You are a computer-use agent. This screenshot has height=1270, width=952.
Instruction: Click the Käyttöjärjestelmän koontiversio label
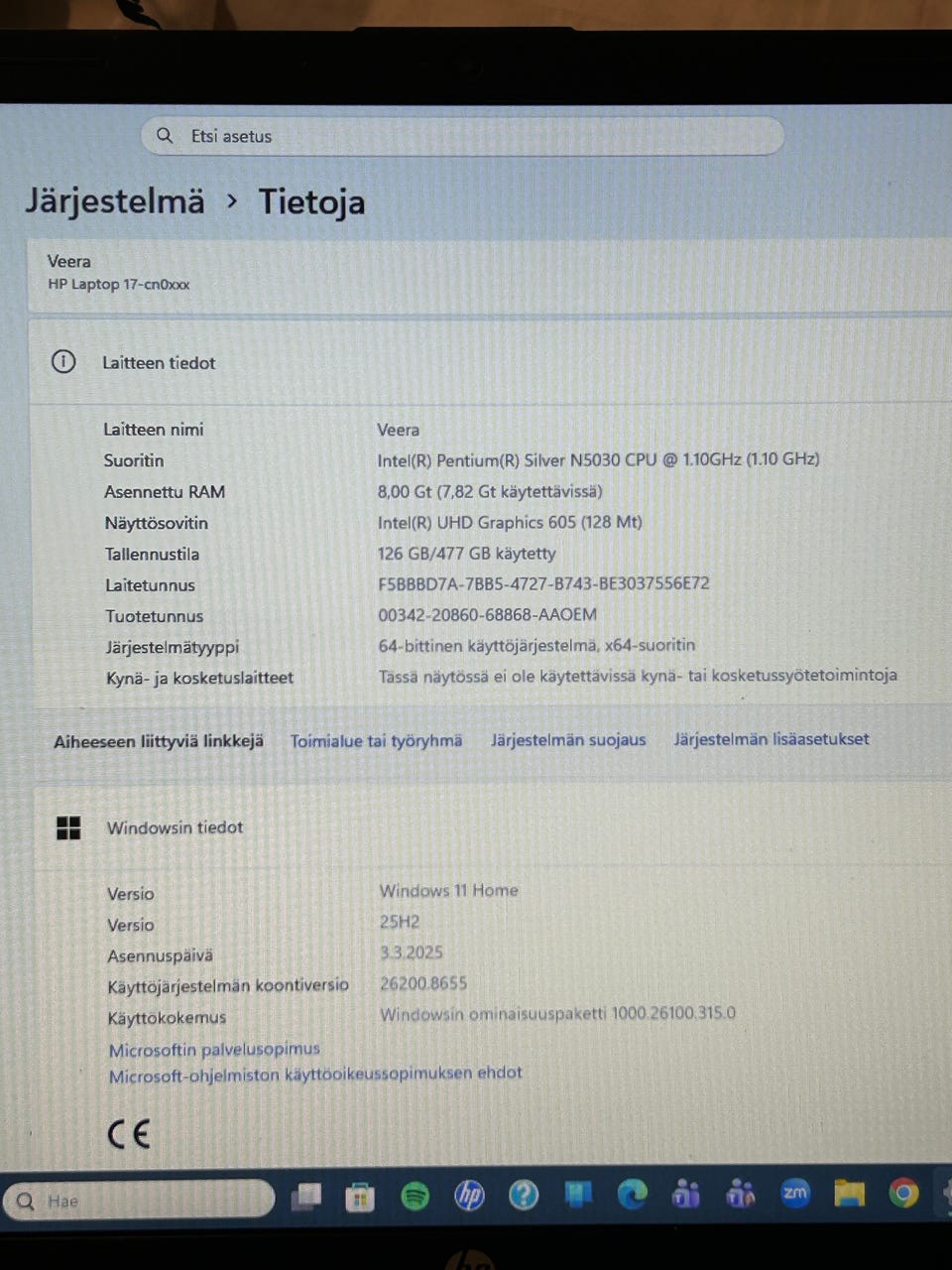(x=228, y=986)
